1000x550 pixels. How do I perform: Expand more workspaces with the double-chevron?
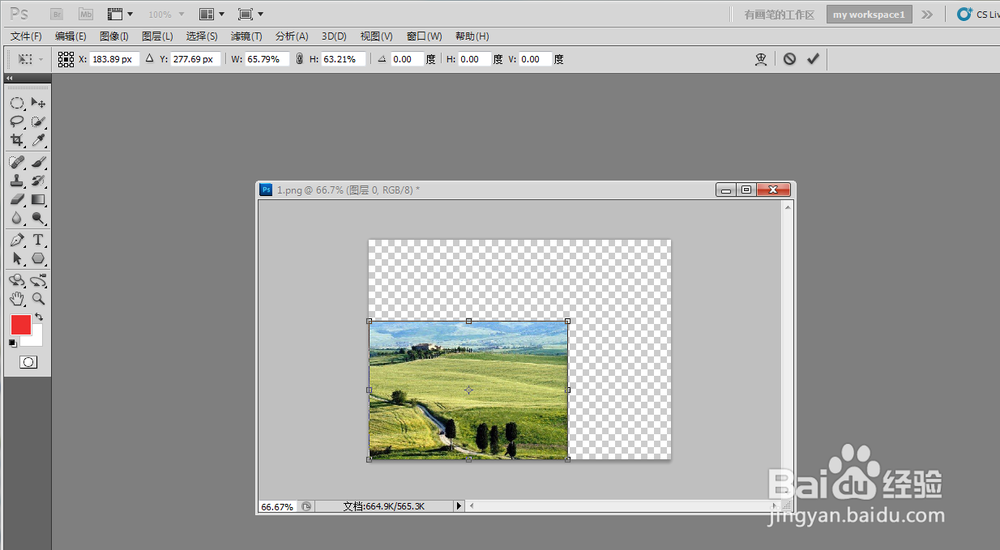927,14
